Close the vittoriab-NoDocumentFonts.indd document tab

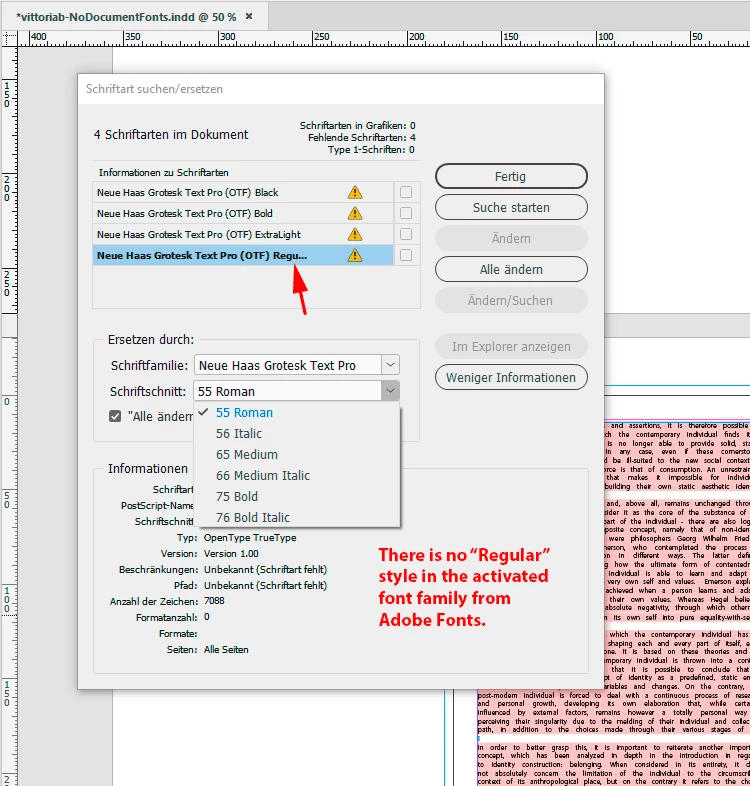249,17
